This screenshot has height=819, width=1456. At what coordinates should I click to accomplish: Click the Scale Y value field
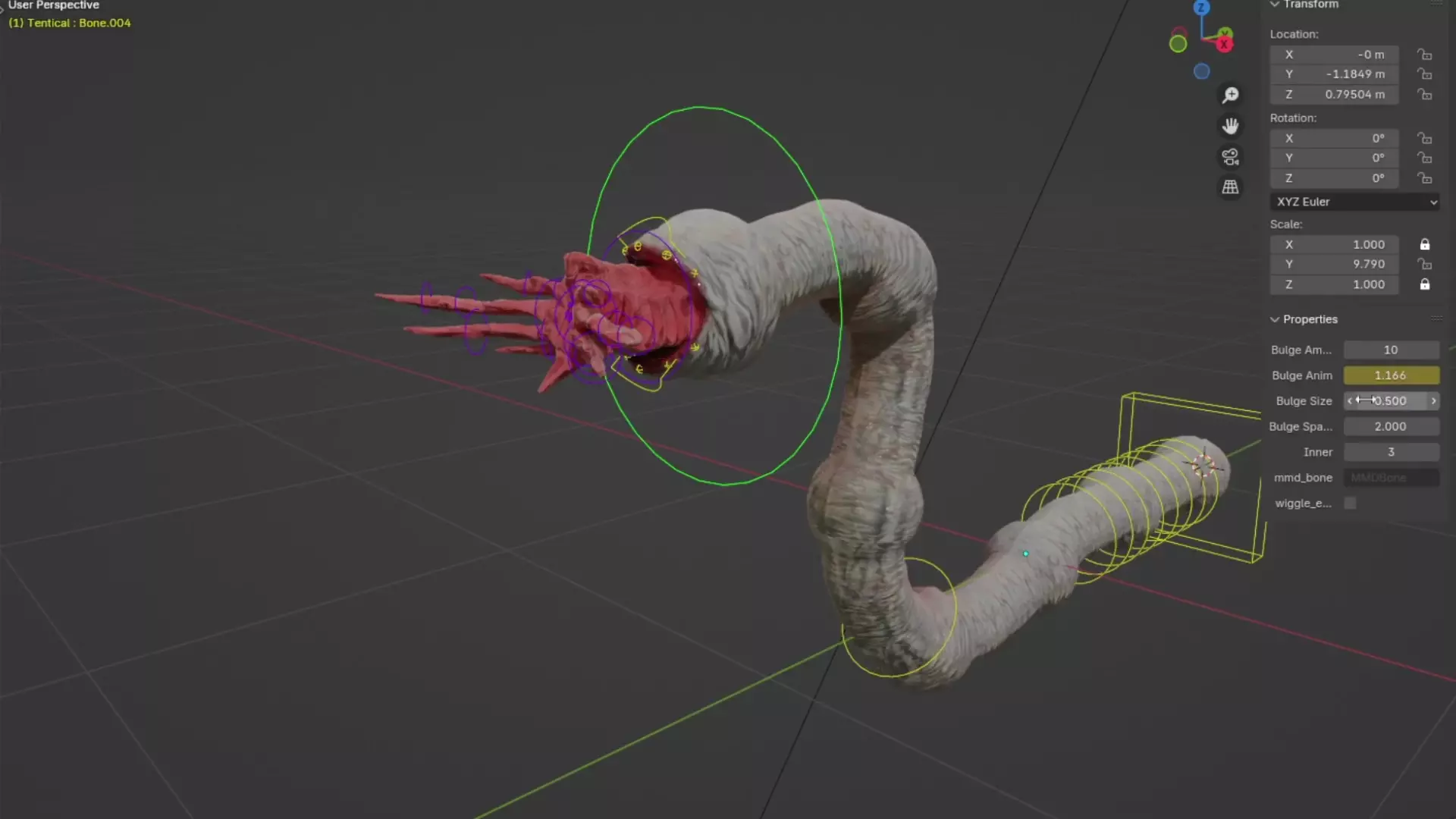(x=1335, y=264)
